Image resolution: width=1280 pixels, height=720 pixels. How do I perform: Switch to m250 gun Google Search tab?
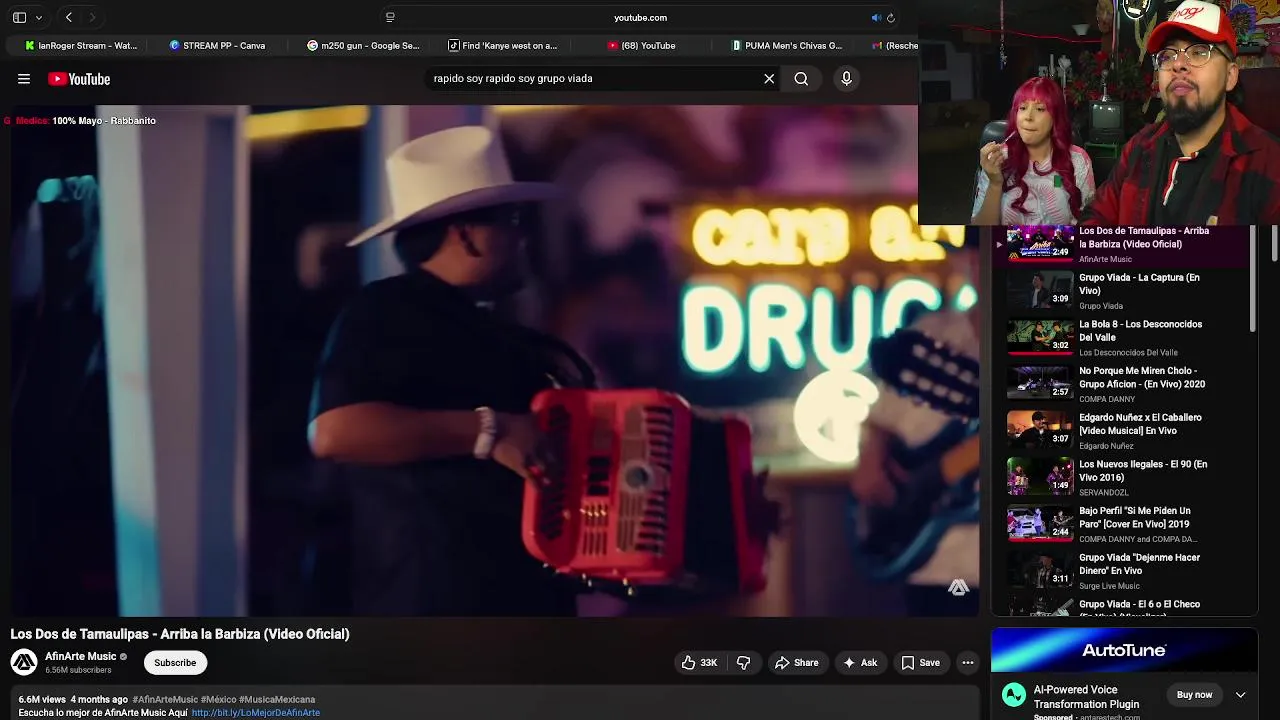(363, 45)
